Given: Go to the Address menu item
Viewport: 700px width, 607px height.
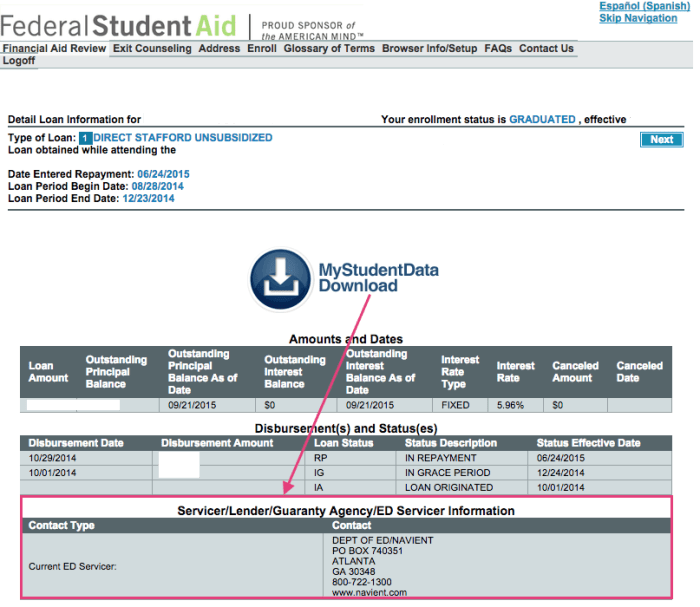Looking at the screenshot, I should 219,48.
